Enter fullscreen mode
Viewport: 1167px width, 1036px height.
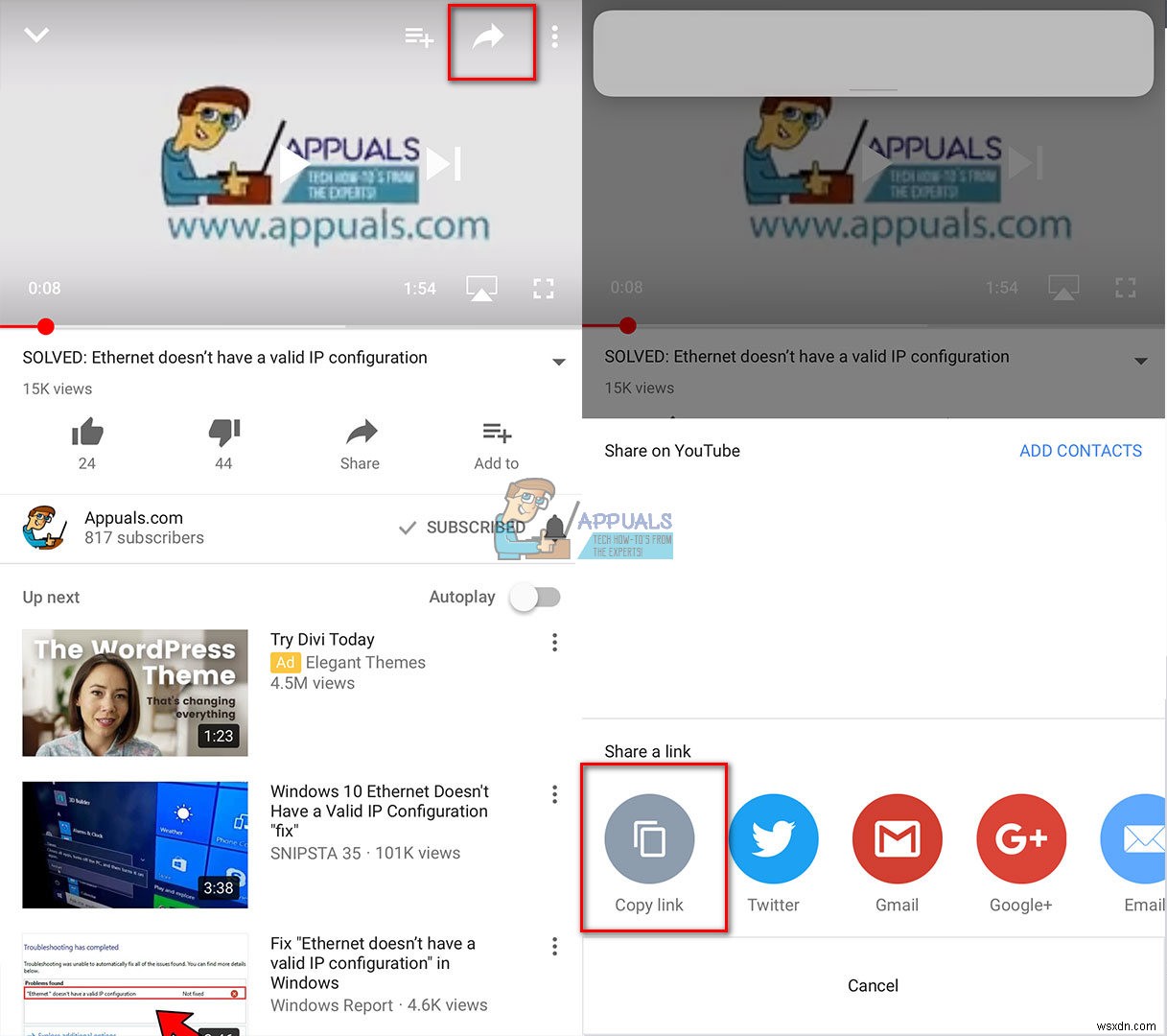pyautogui.click(x=544, y=288)
